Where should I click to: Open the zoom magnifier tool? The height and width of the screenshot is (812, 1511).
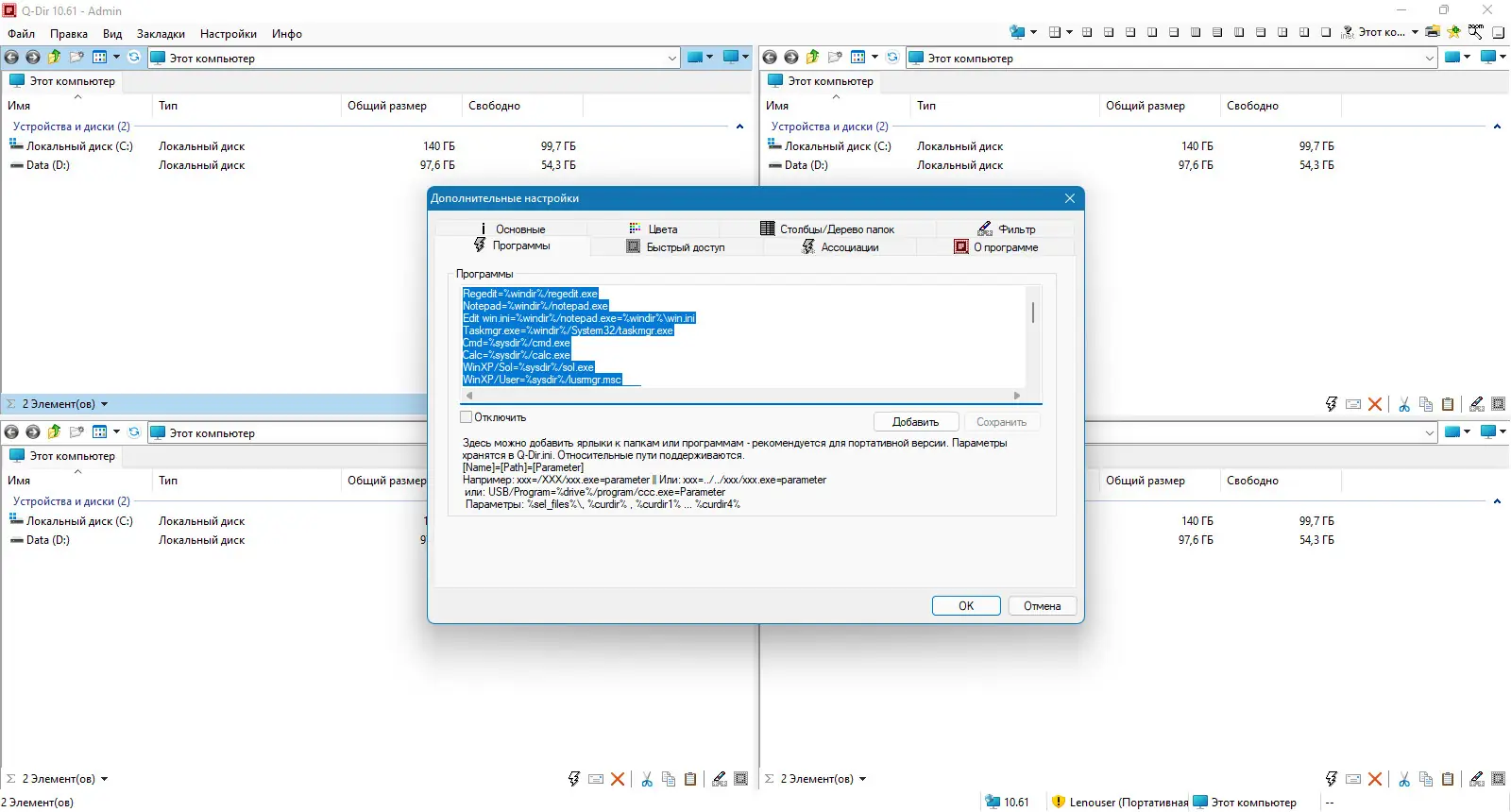pyautogui.click(x=1476, y=32)
